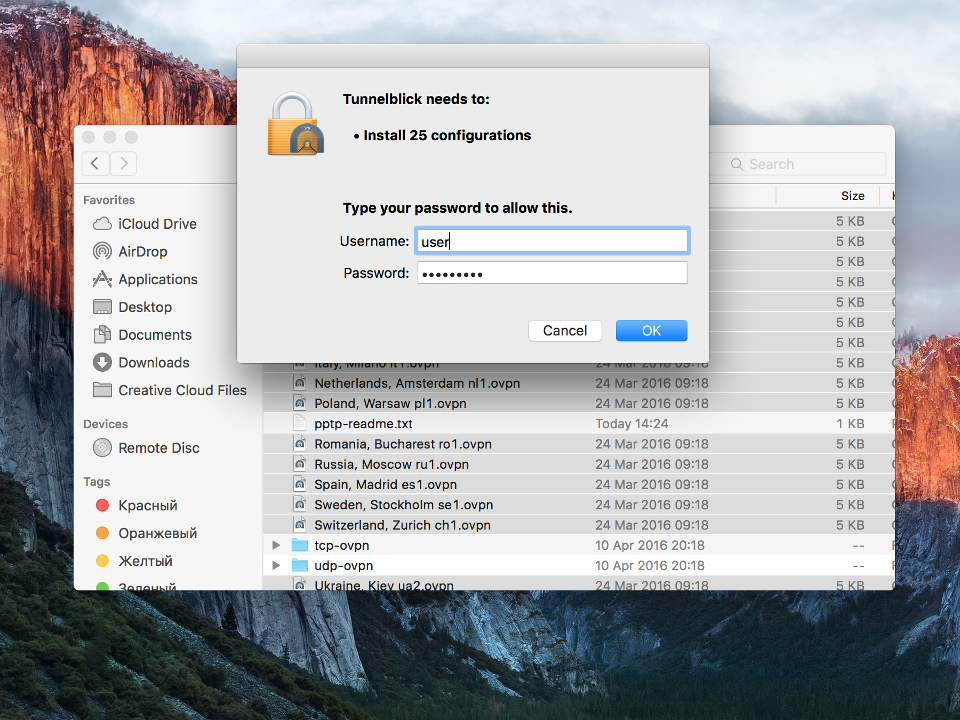The width and height of the screenshot is (960, 720).
Task: Expand the tcp-ovpn folder disclosure triangle
Action: [276, 546]
